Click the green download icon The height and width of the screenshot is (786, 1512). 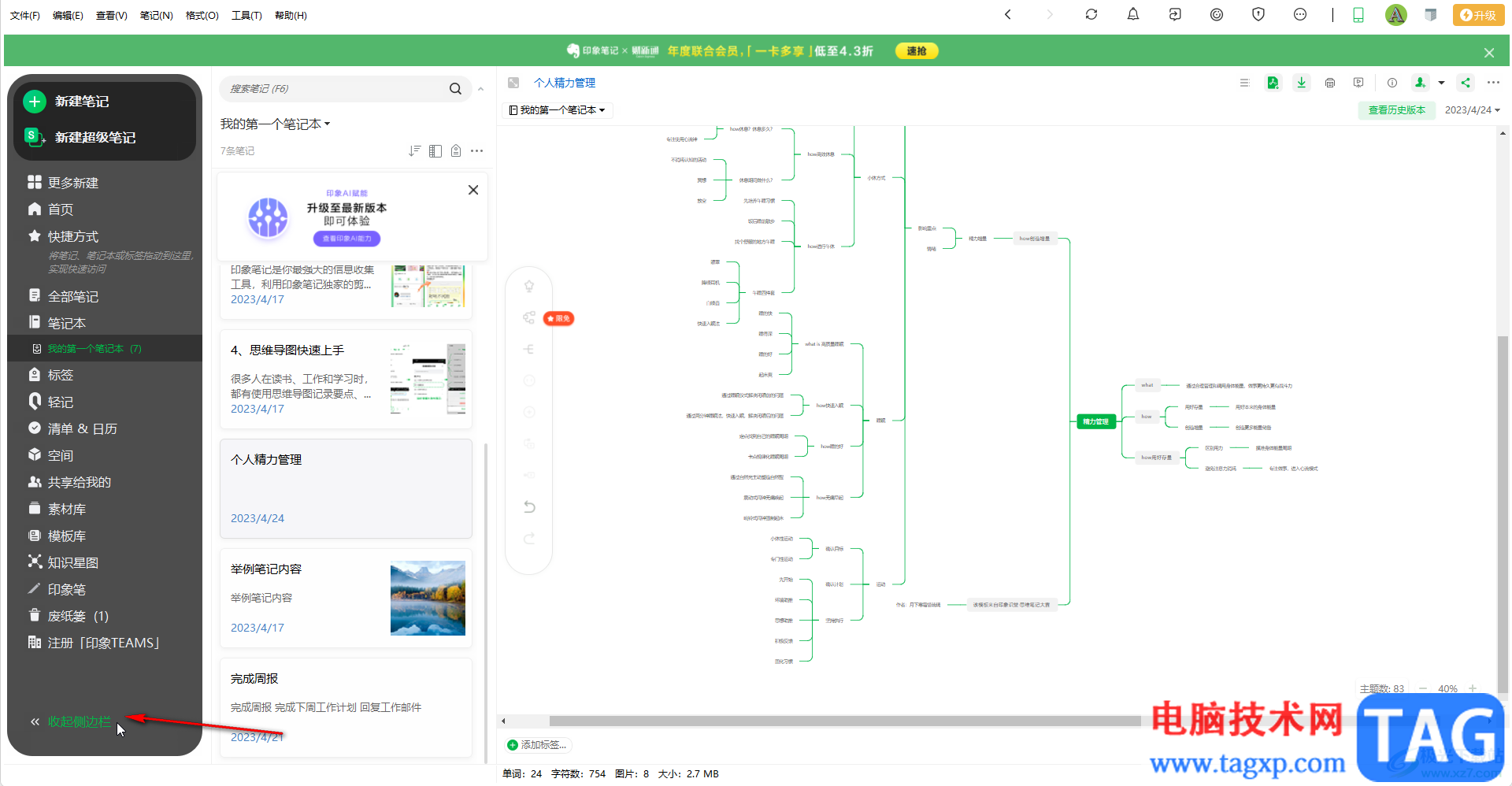(x=1302, y=83)
